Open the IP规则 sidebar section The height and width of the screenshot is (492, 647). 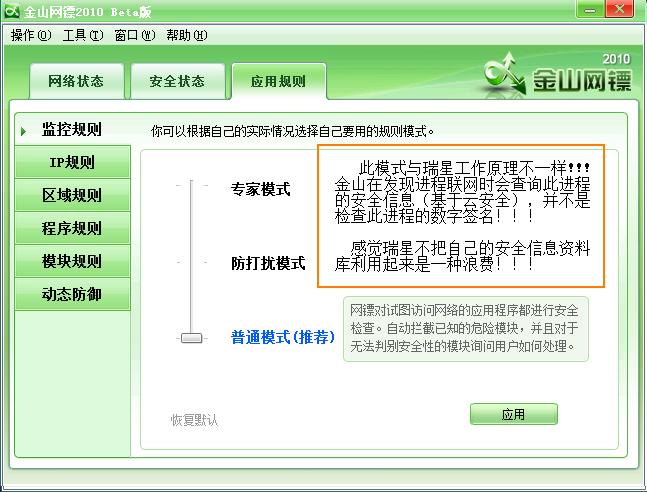[x=73, y=162]
